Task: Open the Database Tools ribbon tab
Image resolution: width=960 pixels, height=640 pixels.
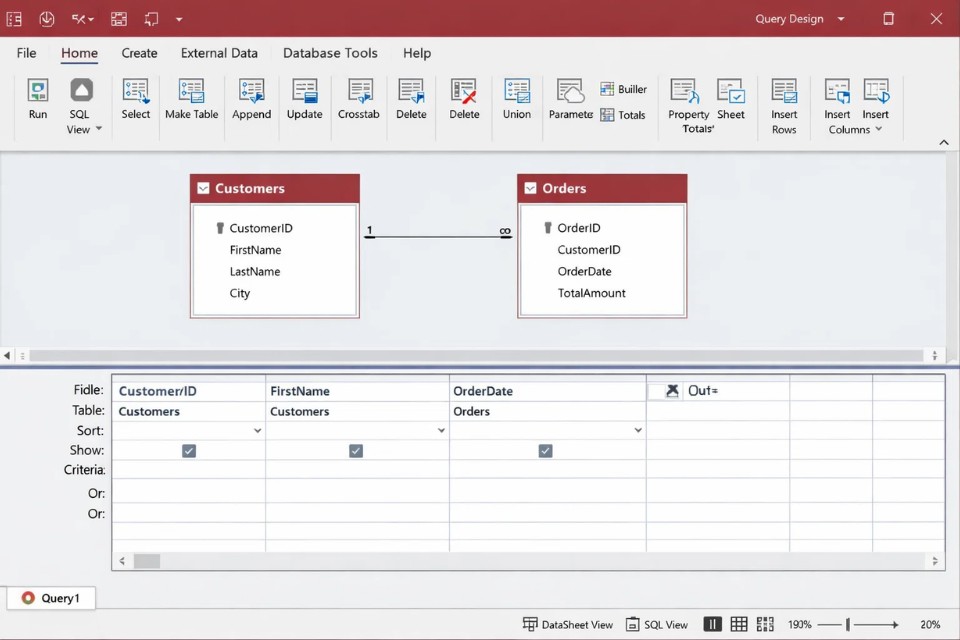Action: (x=330, y=53)
